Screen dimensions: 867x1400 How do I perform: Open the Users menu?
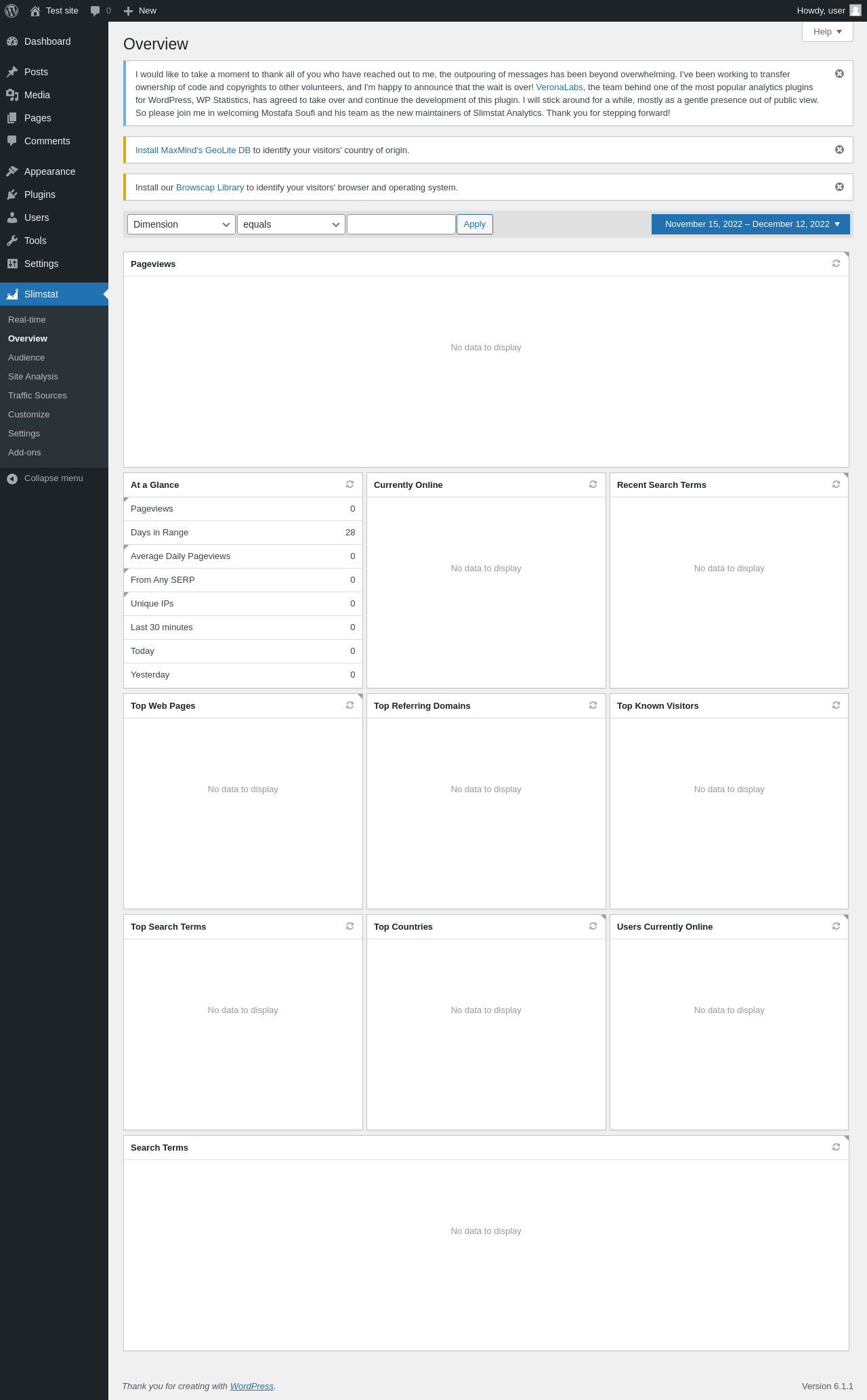click(x=54, y=218)
